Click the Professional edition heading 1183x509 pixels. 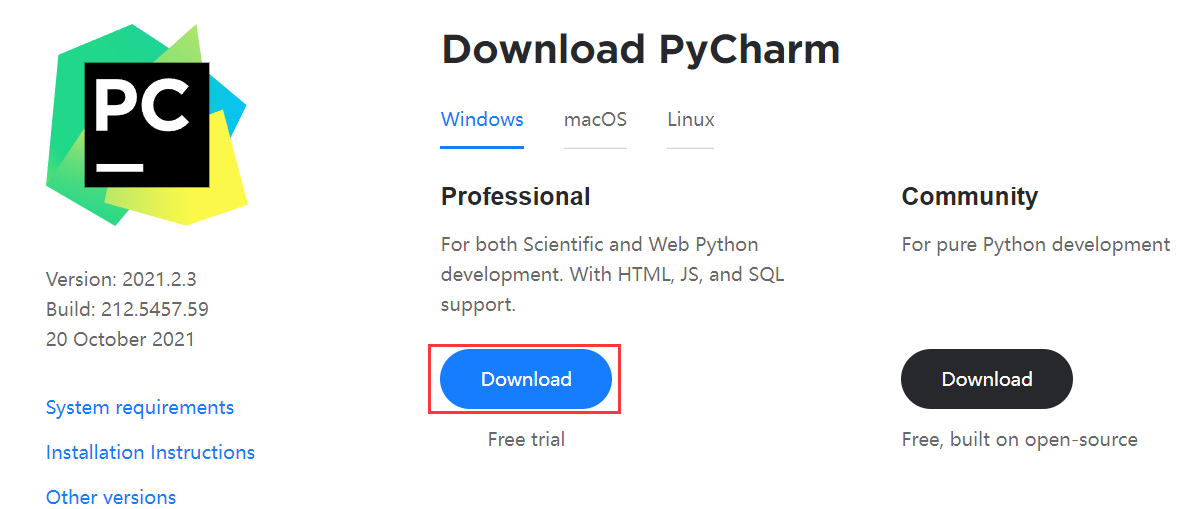click(515, 196)
